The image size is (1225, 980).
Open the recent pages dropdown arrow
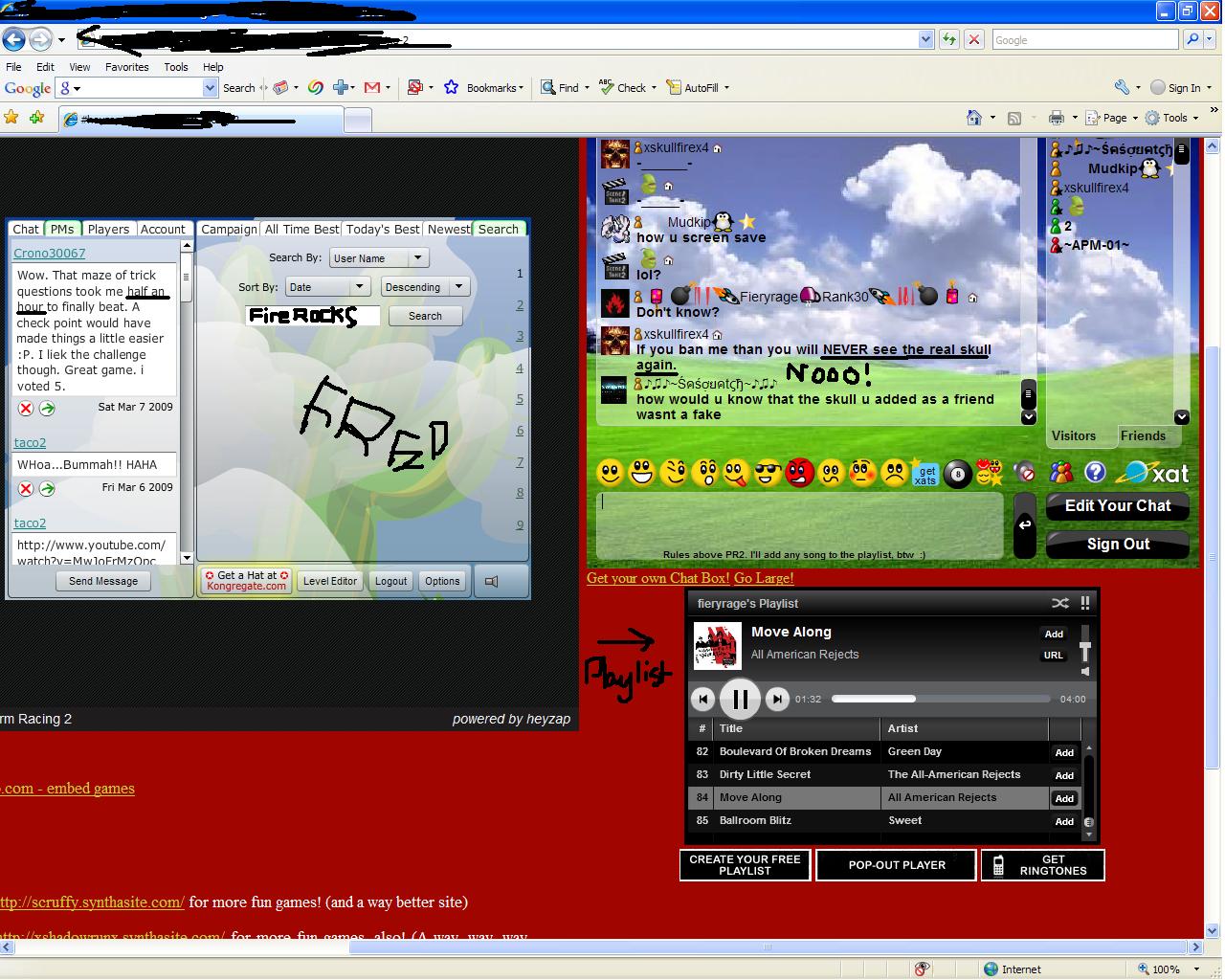coord(61,40)
